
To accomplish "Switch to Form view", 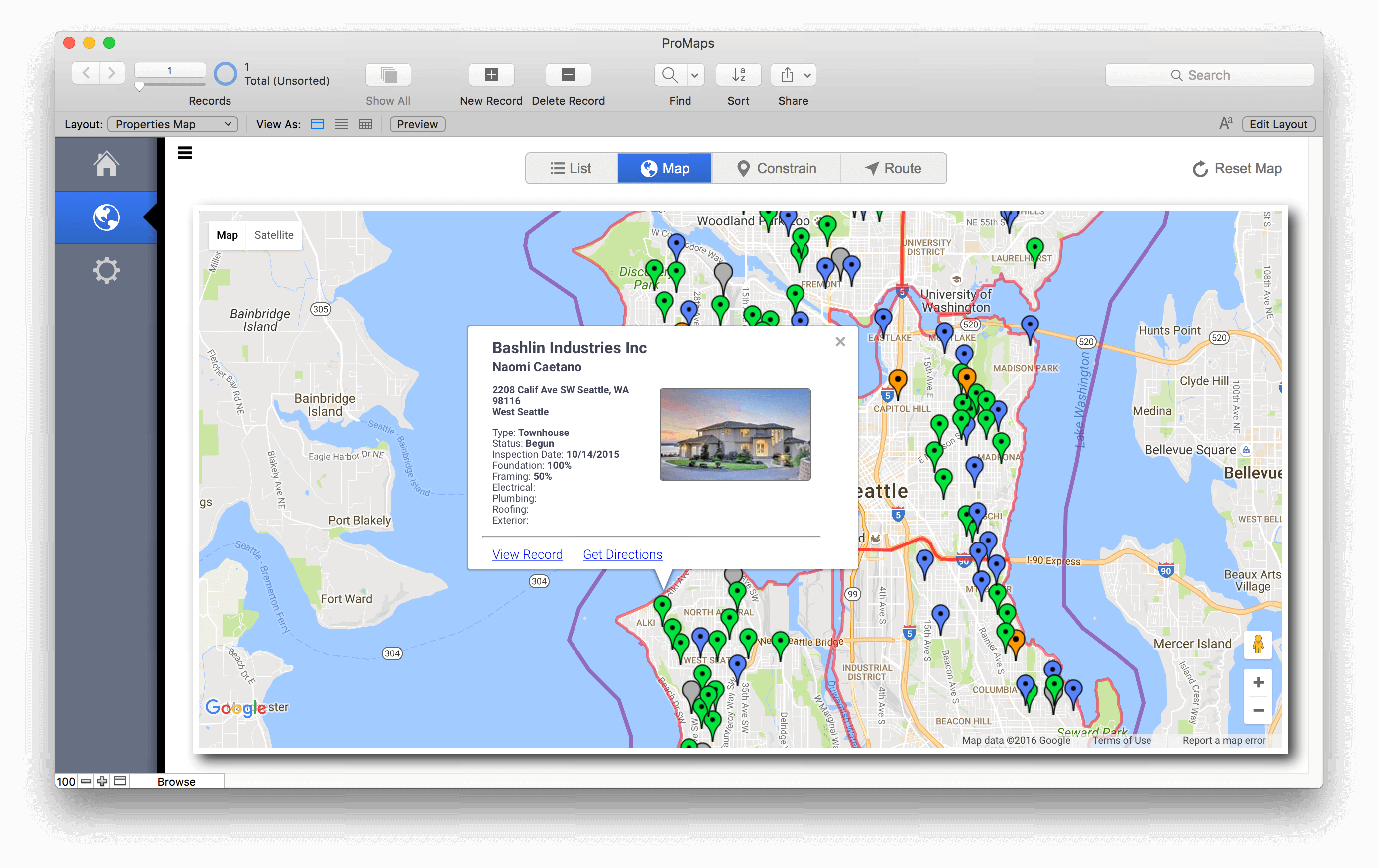I will point(317,124).
